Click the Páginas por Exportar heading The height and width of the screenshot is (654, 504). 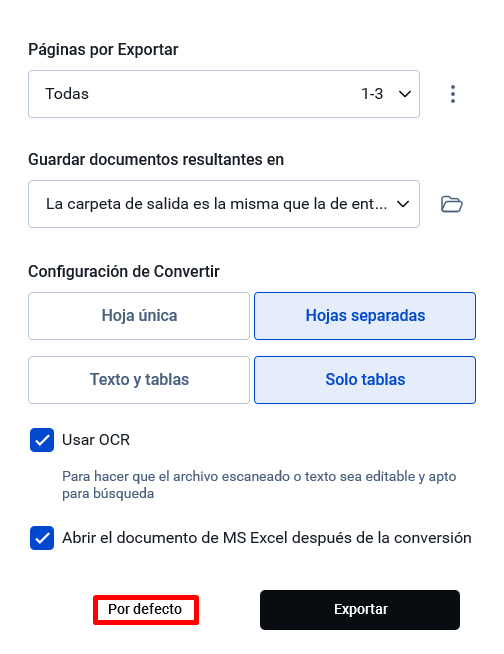tap(103, 50)
